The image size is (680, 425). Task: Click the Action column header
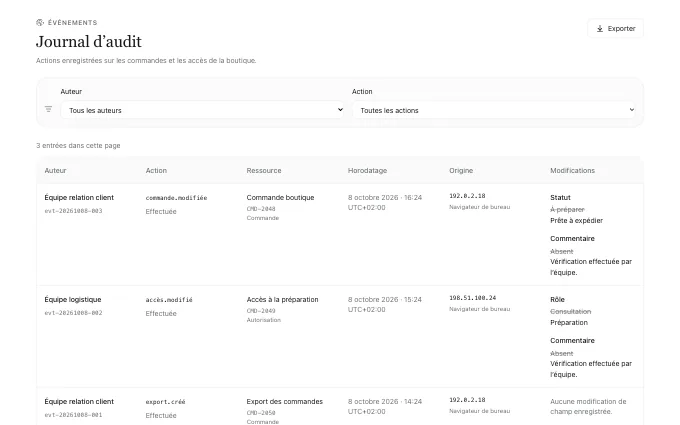(156, 170)
